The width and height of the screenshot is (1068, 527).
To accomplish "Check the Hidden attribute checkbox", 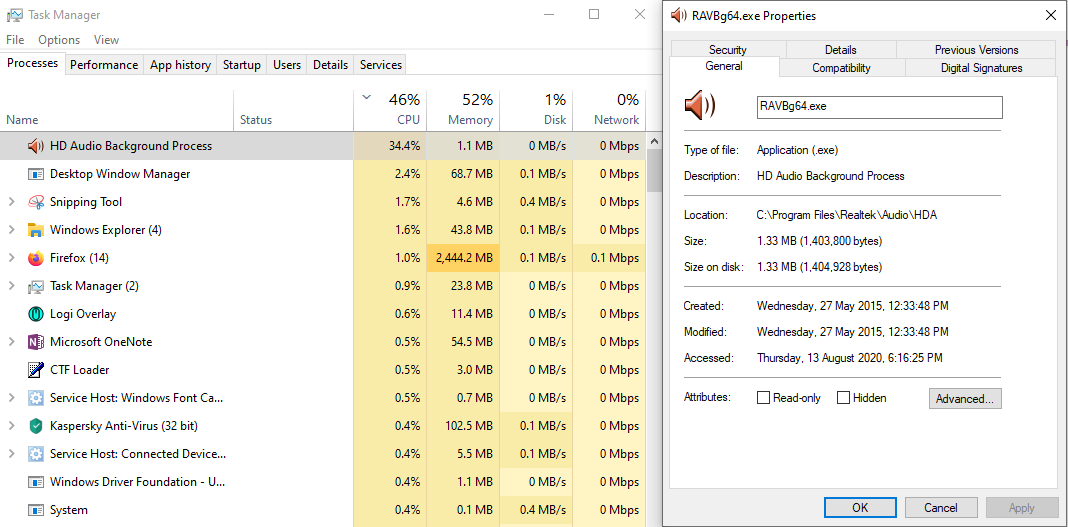I will [843, 398].
